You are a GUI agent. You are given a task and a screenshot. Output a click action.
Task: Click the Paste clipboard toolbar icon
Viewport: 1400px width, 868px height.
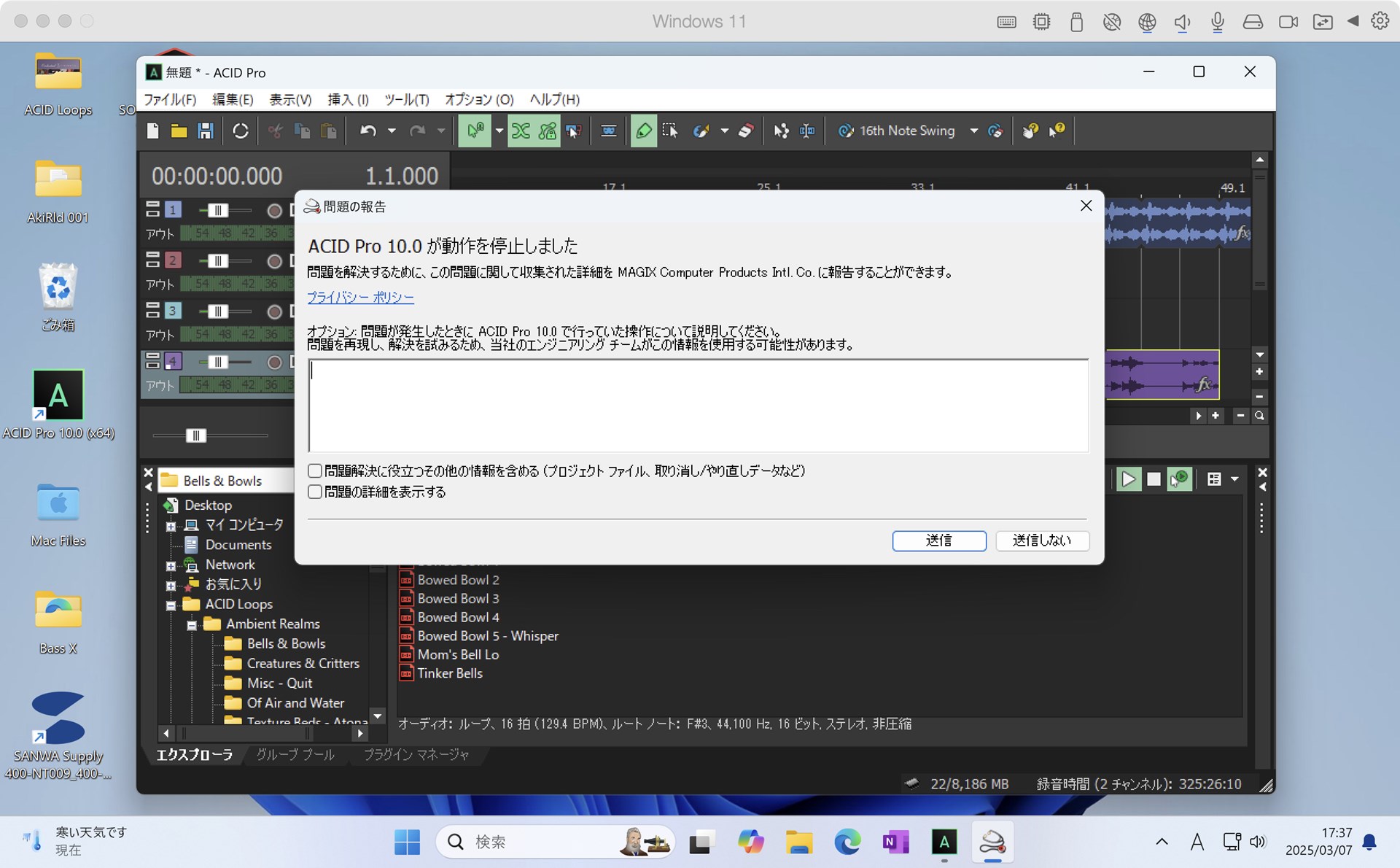[x=329, y=131]
